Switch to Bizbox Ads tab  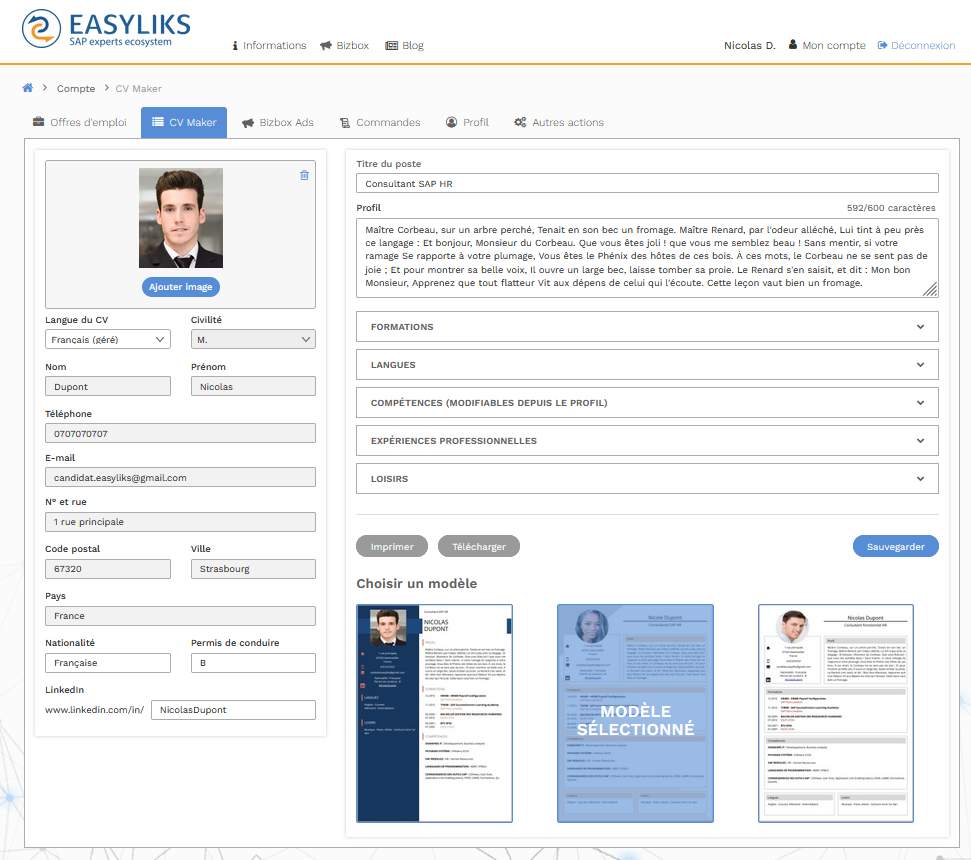click(x=278, y=122)
